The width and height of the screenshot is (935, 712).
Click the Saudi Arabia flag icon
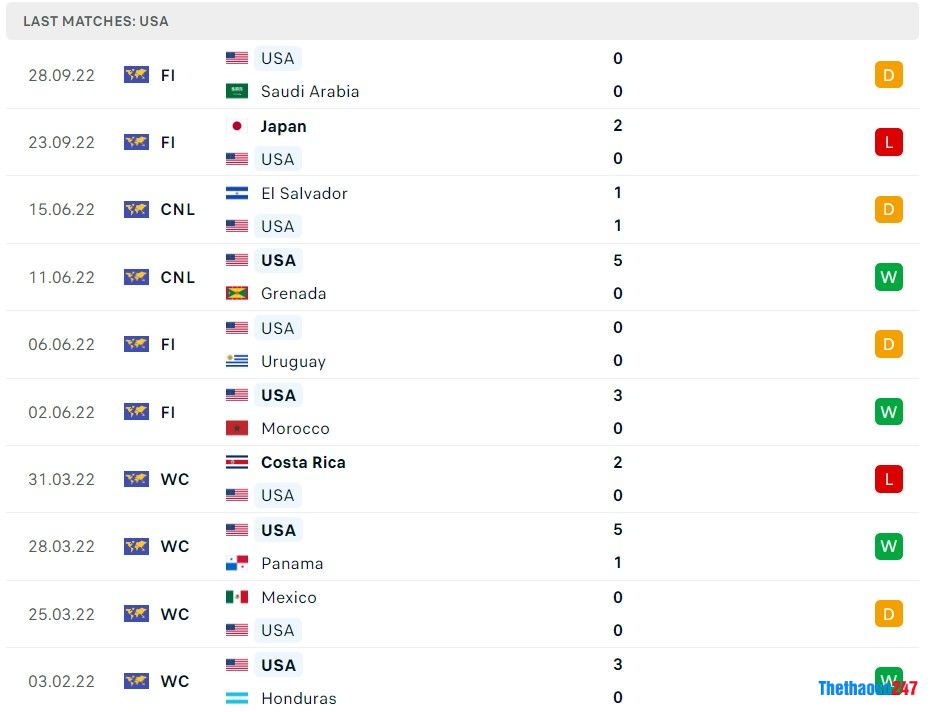tap(237, 91)
